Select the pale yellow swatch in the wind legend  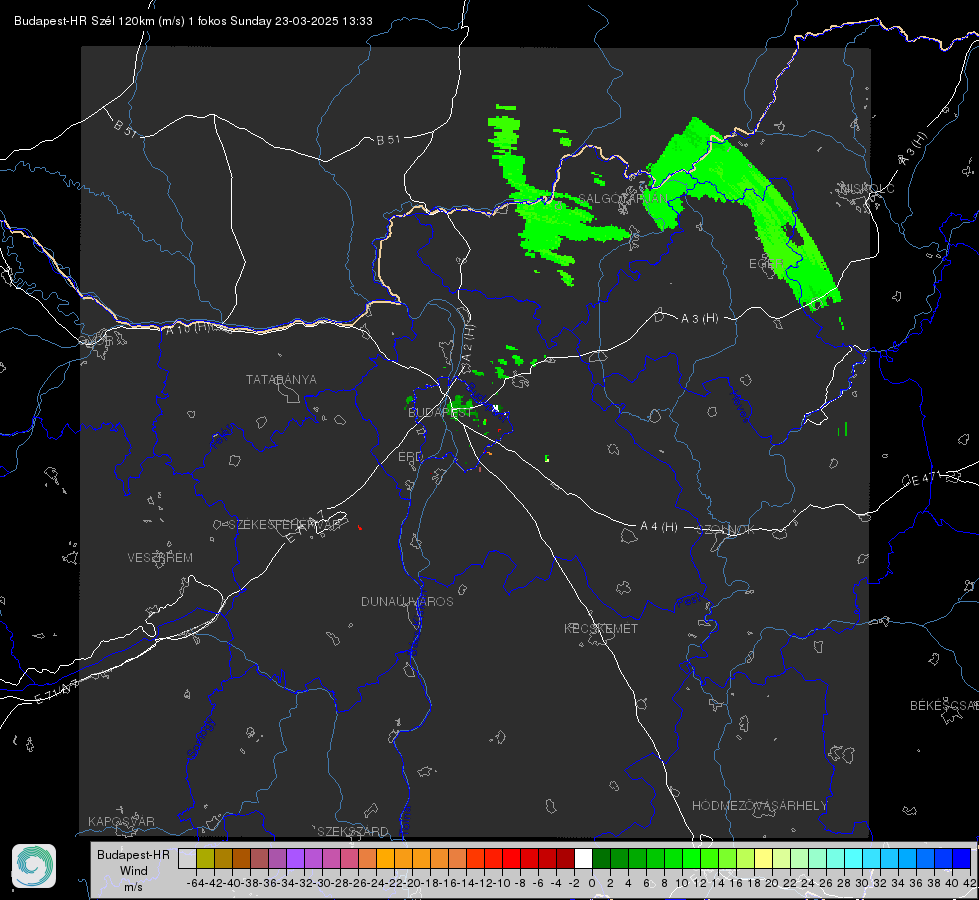click(763, 858)
